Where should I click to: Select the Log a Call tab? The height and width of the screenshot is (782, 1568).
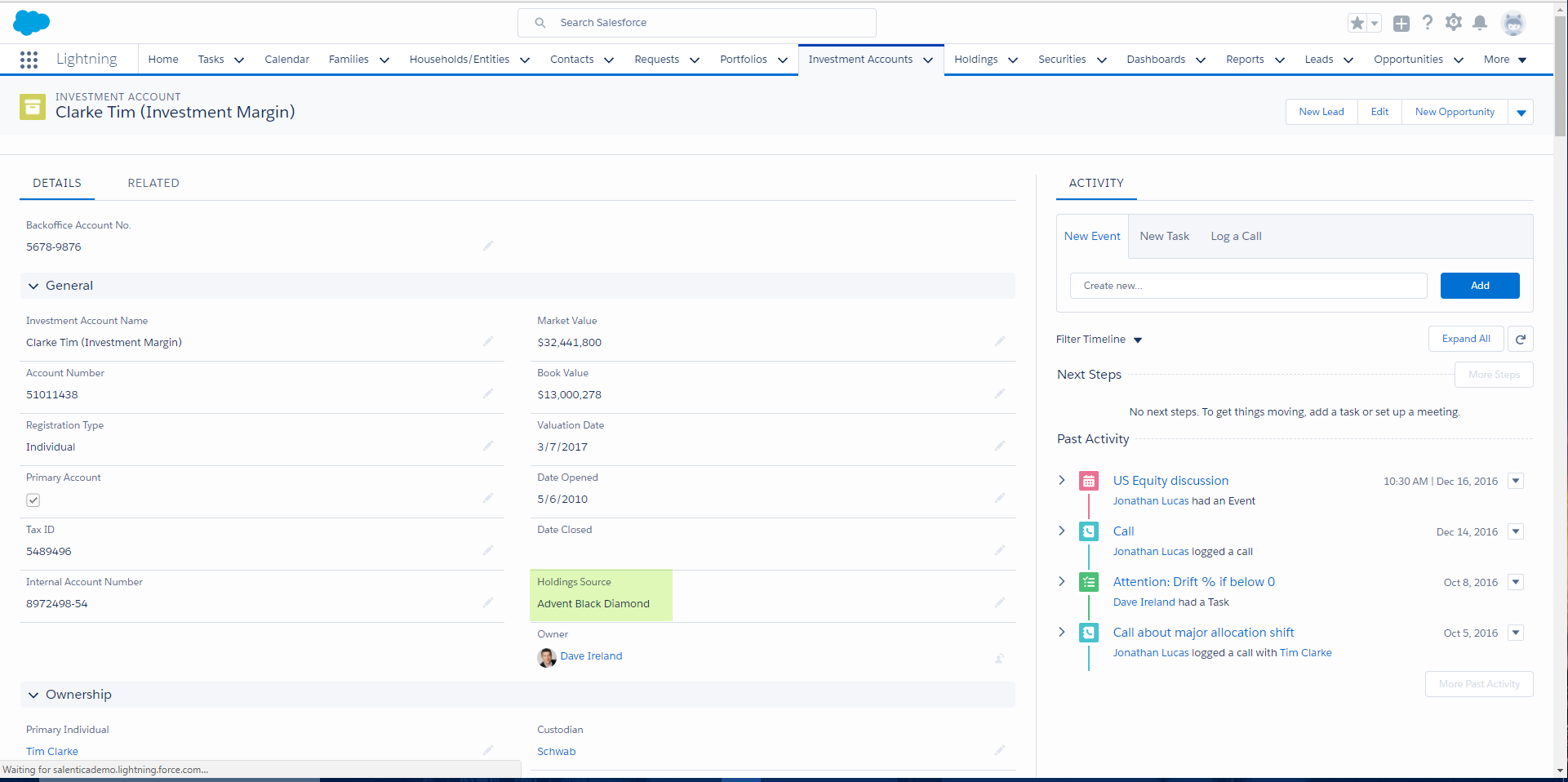coord(1236,236)
